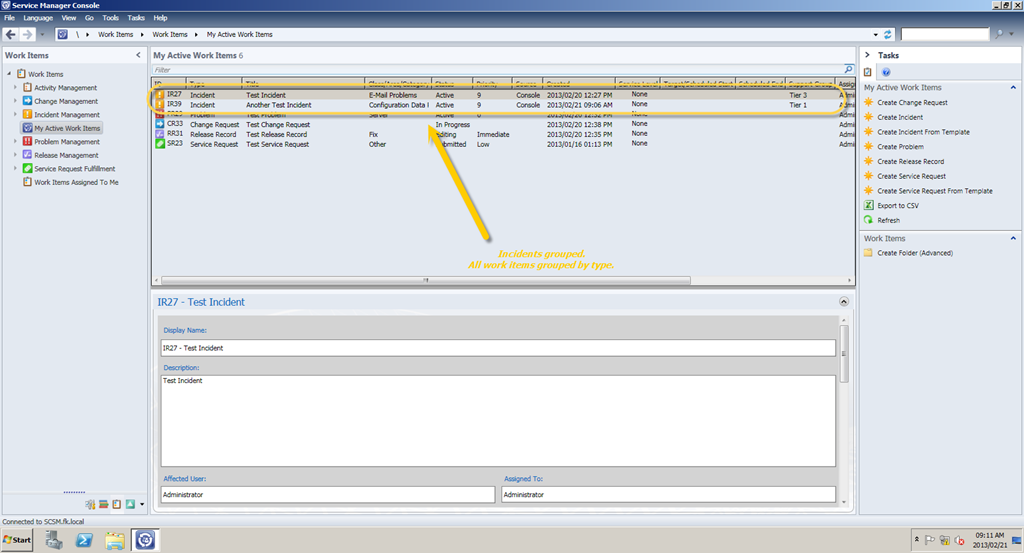Click the Export to CSV icon
1024x553 pixels.
click(868, 205)
